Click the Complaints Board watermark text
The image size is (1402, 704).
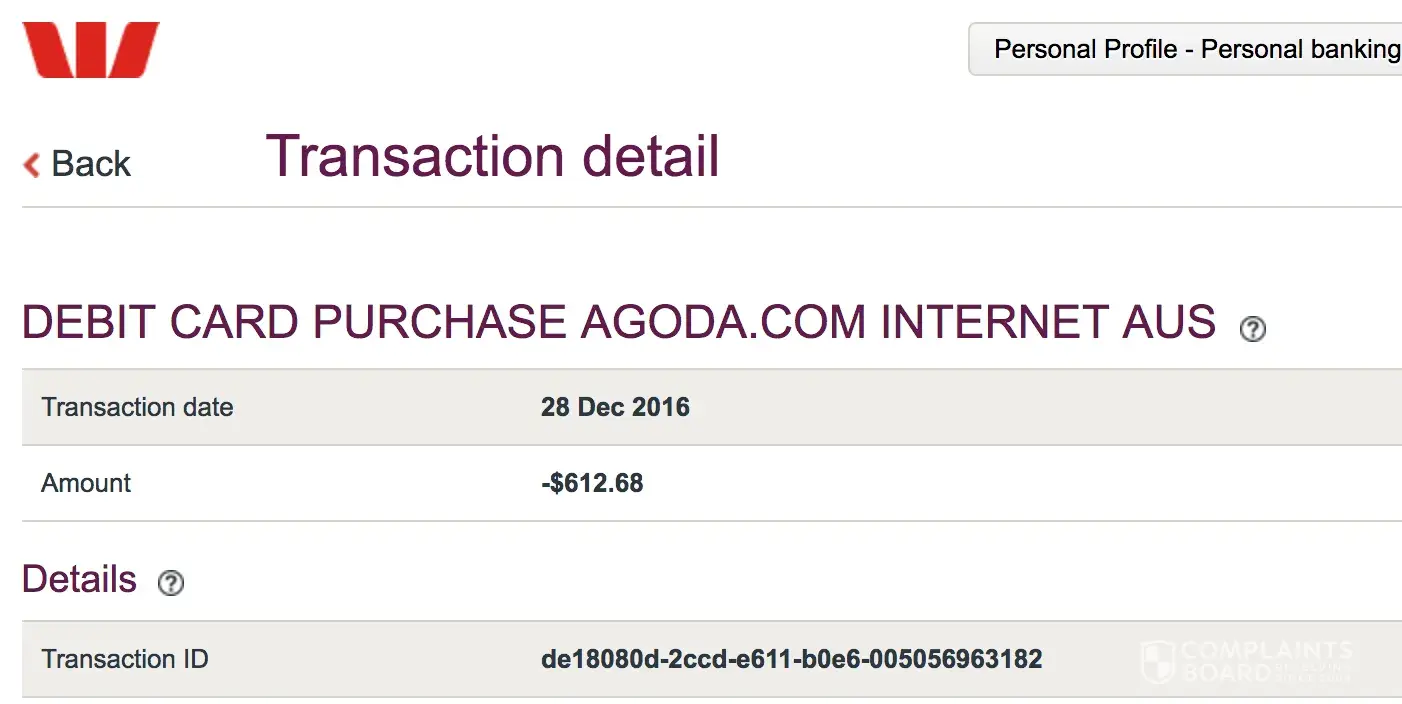point(1266,661)
